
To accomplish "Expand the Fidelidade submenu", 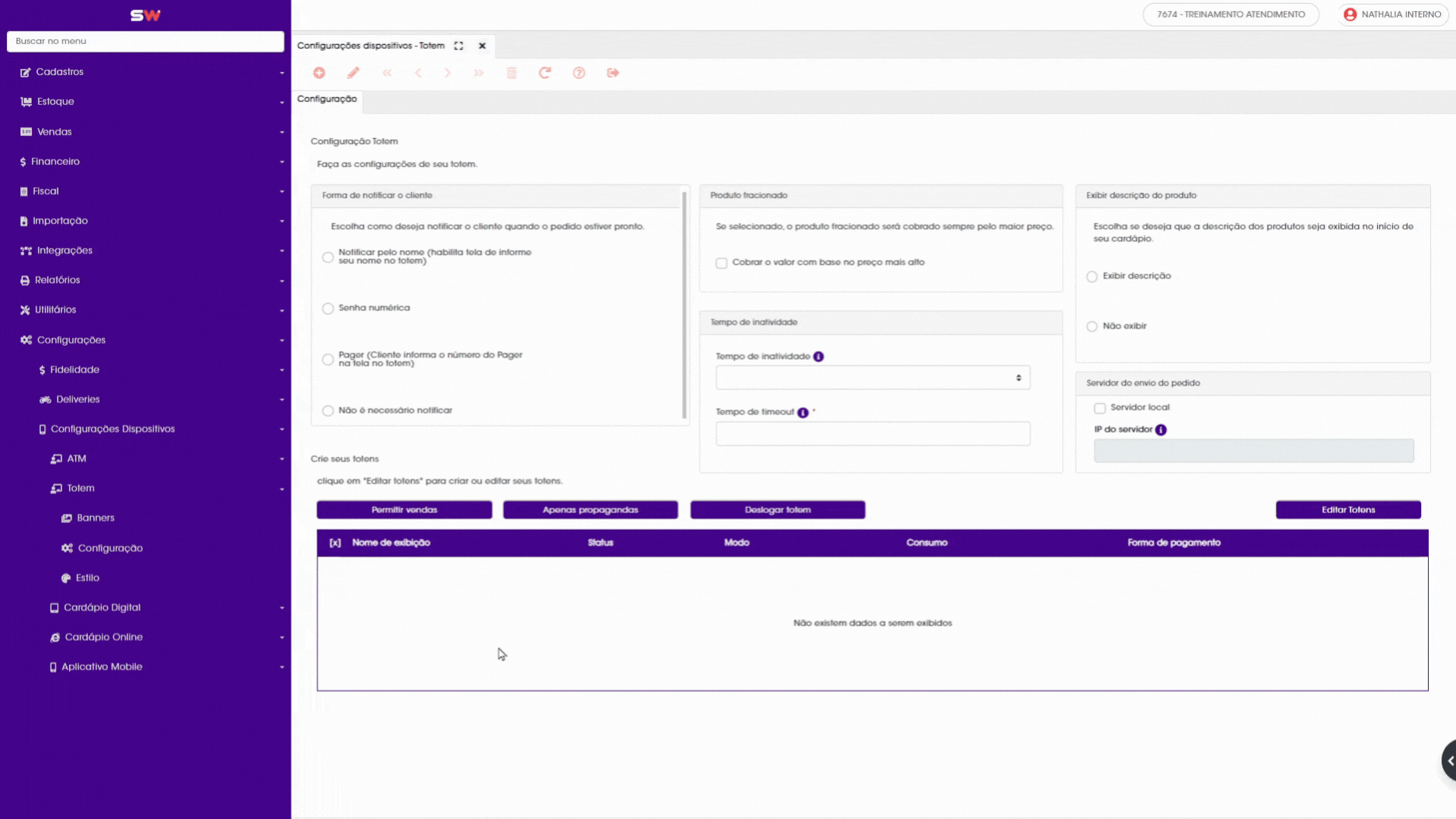I will point(145,370).
